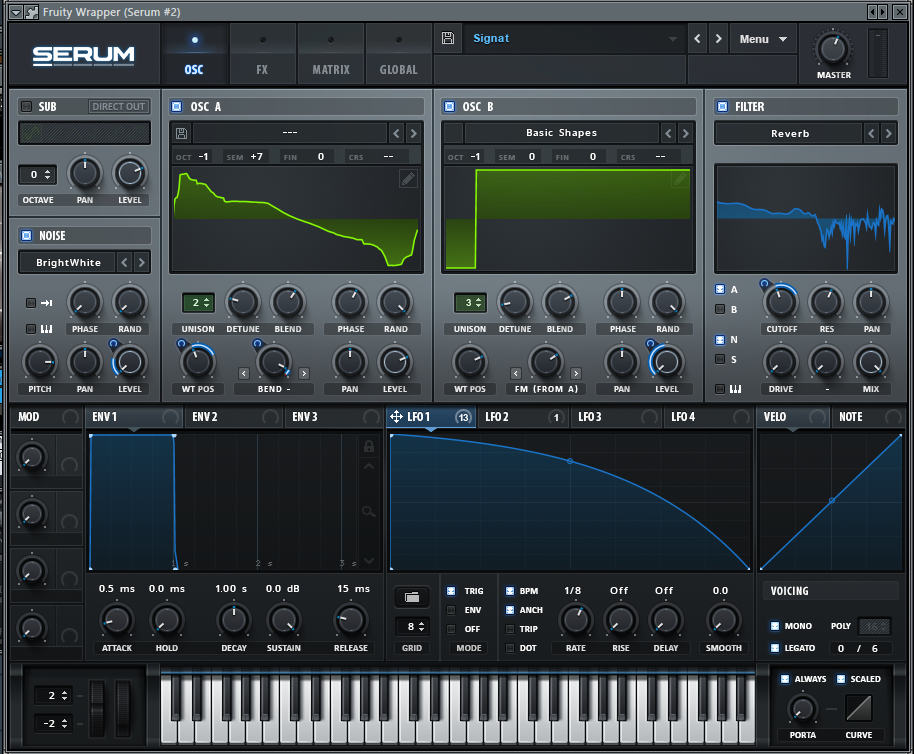Click the portamento curve shape icon
This screenshot has width=914, height=754.
pos(859,709)
